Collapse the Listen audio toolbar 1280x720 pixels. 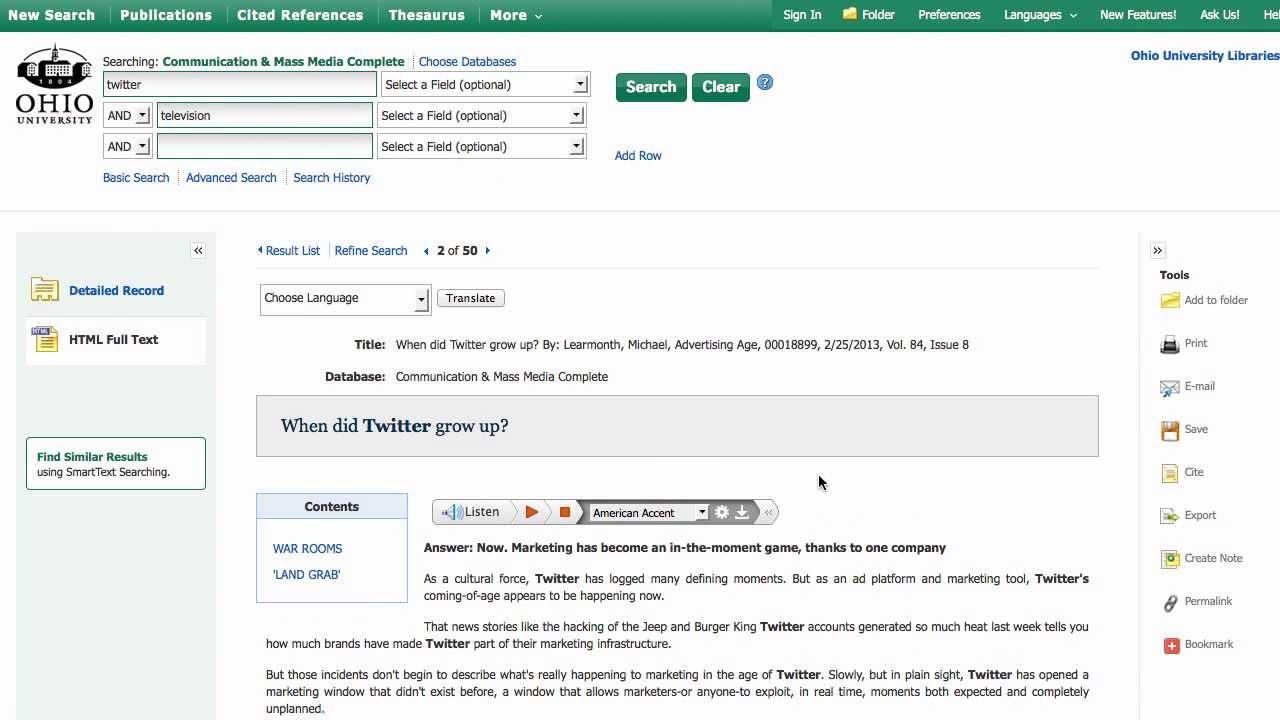click(x=768, y=512)
